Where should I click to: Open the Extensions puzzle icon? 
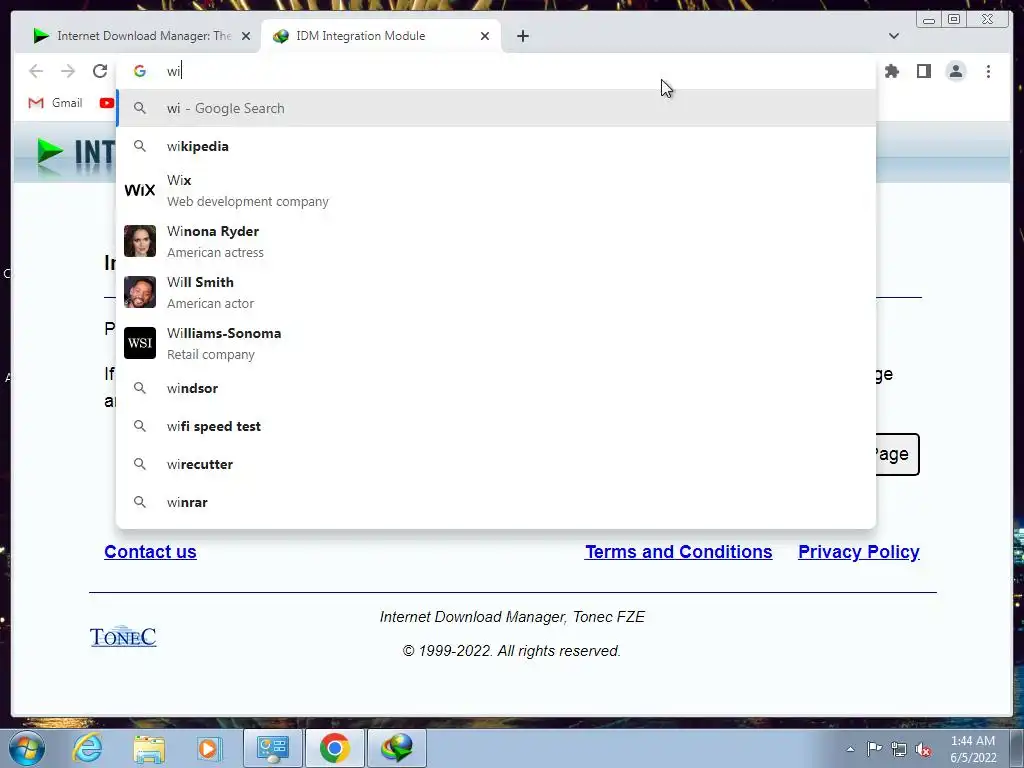[892, 71]
